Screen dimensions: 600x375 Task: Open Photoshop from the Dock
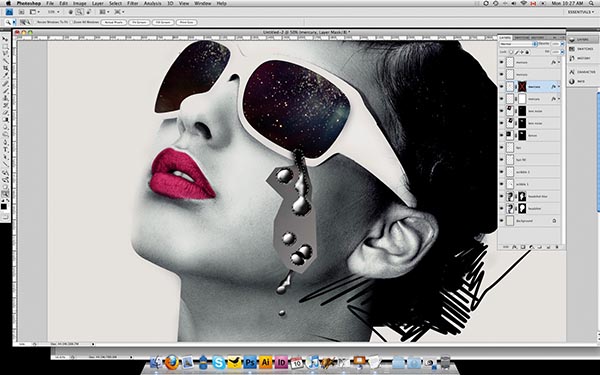(x=250, y=362)
